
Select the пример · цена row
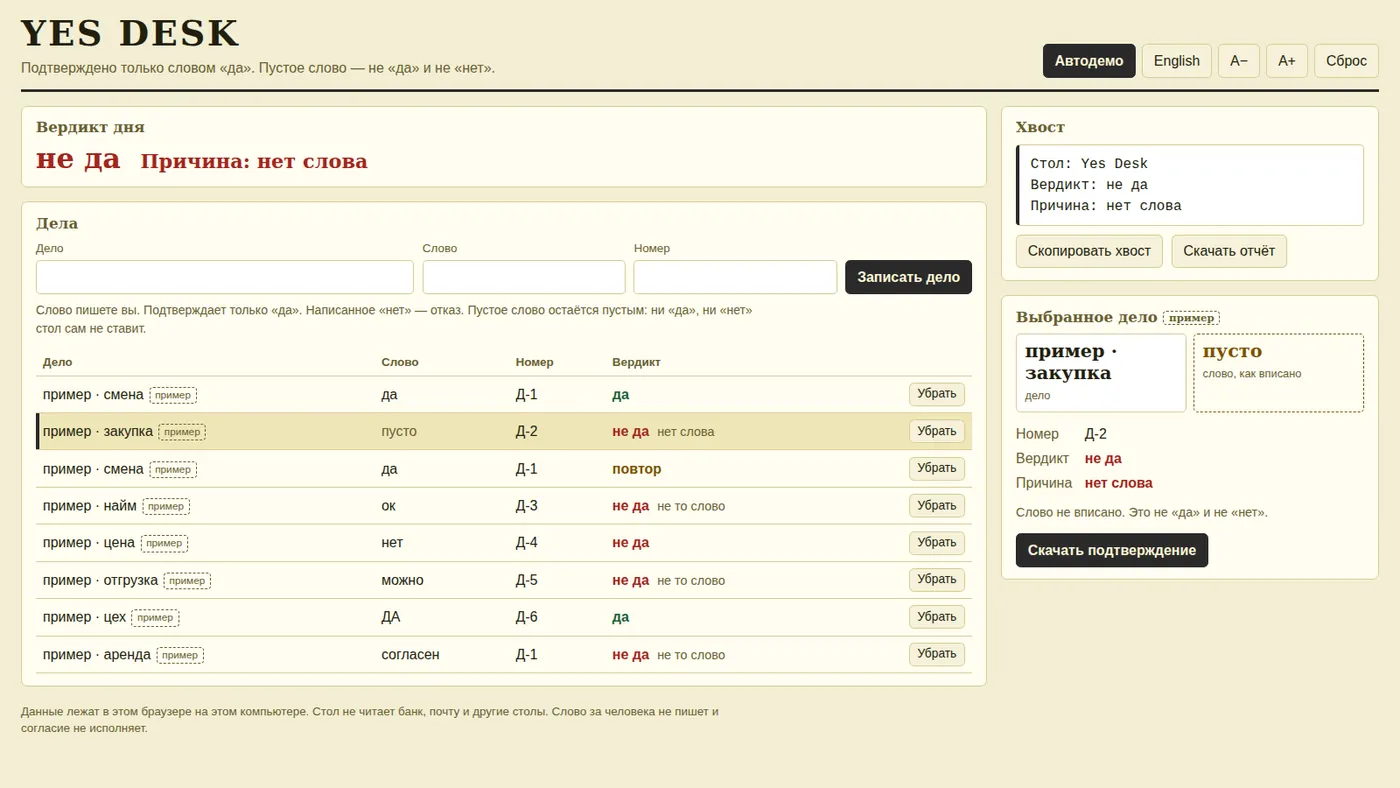(504, 543)
